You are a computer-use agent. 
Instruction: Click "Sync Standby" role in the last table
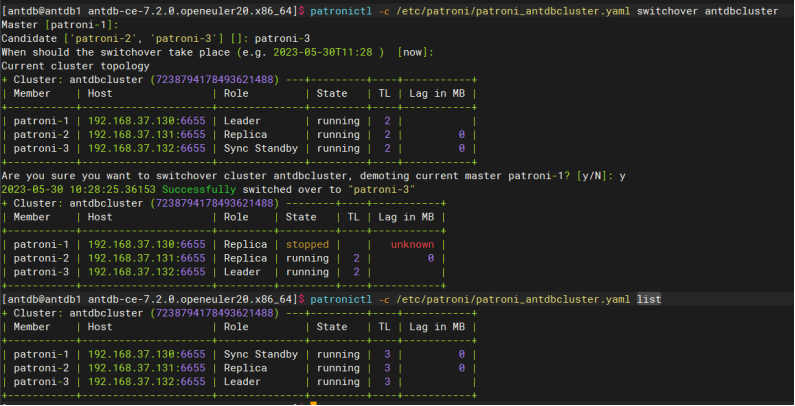point(261,353)
